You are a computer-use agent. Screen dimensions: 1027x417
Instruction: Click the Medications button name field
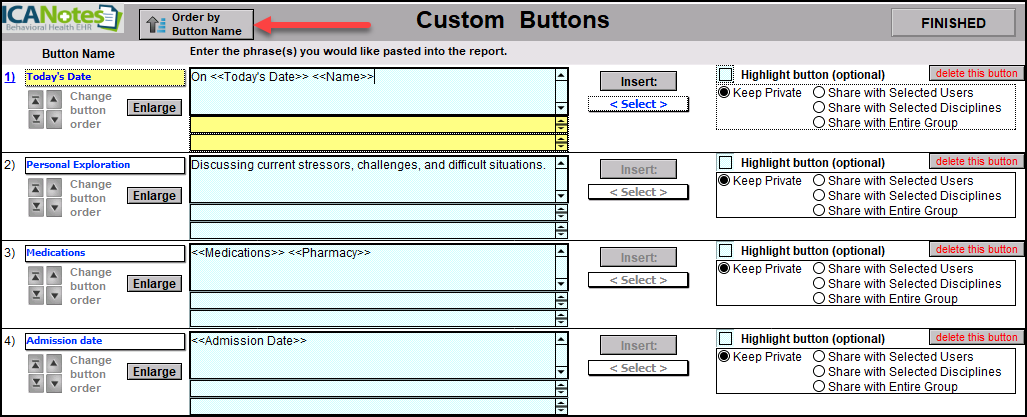point(104,253)
